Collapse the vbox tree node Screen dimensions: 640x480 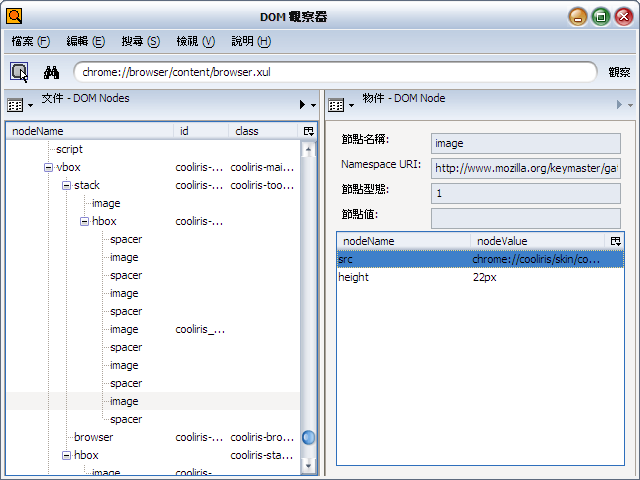[x=48, y=168]
